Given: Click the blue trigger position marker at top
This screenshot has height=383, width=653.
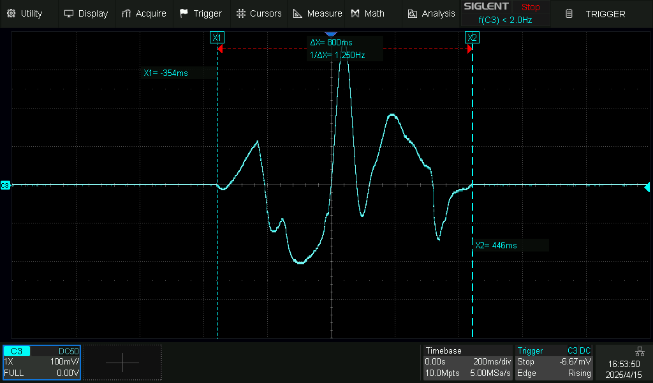Looking at the screenshot, I should 331,34.
